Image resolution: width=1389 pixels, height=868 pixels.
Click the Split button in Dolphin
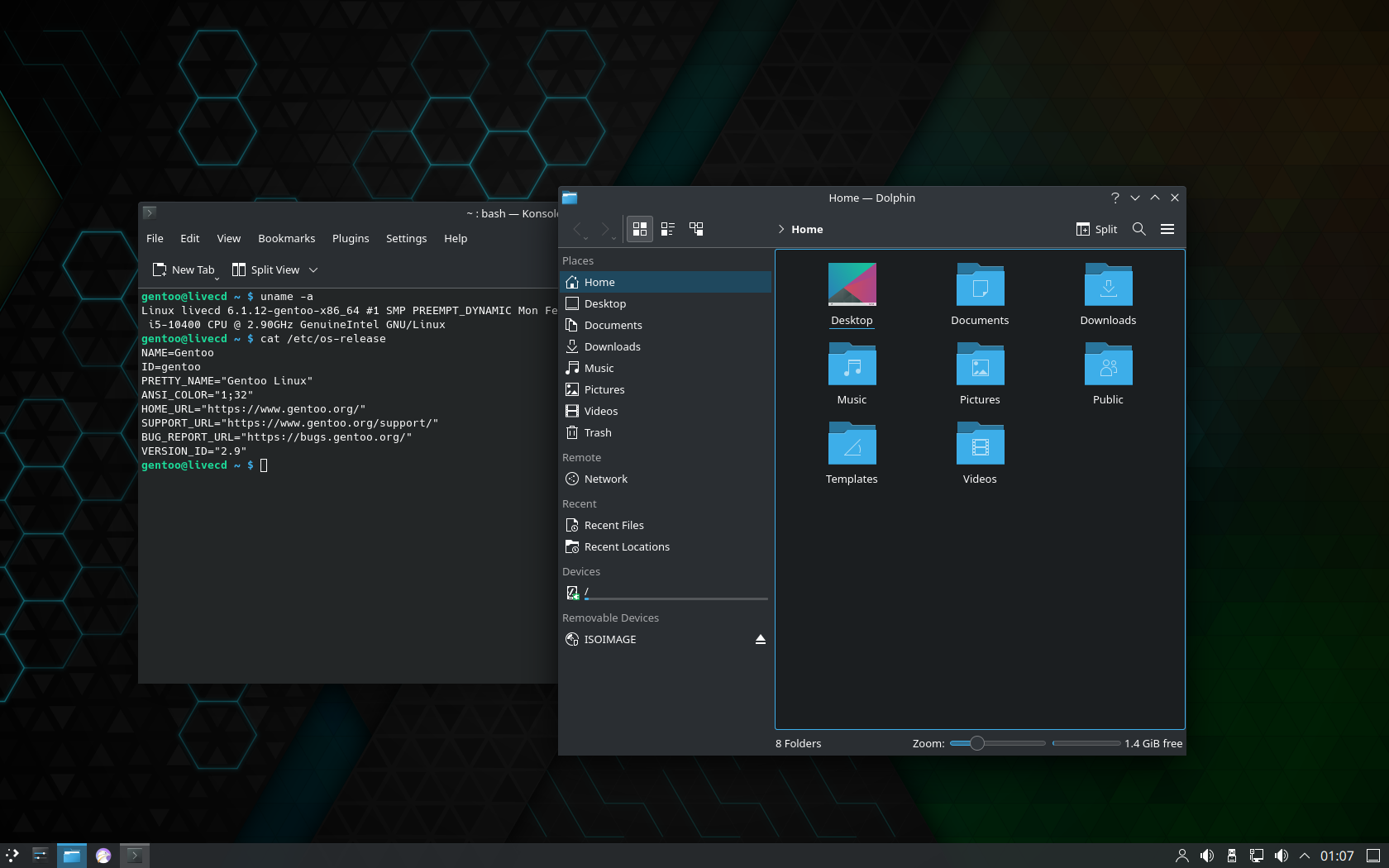[x=1096, y=229]
